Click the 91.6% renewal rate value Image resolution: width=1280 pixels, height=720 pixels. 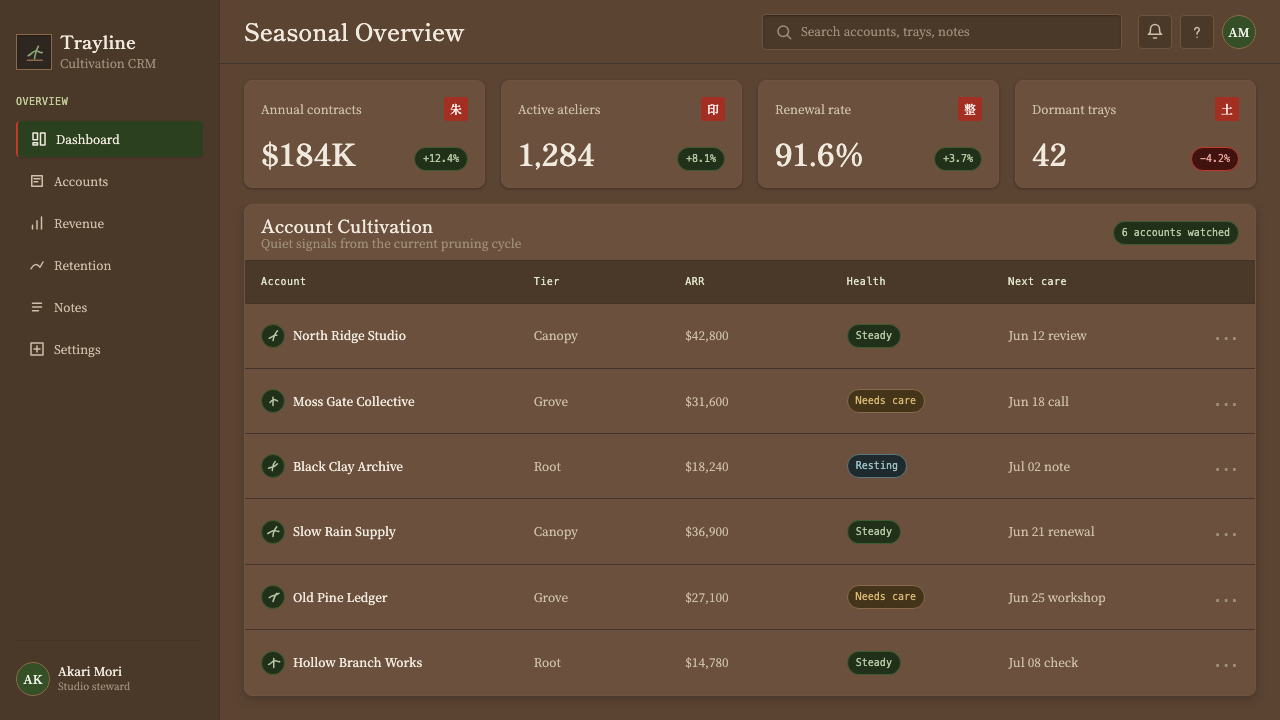tap(818, 155)
